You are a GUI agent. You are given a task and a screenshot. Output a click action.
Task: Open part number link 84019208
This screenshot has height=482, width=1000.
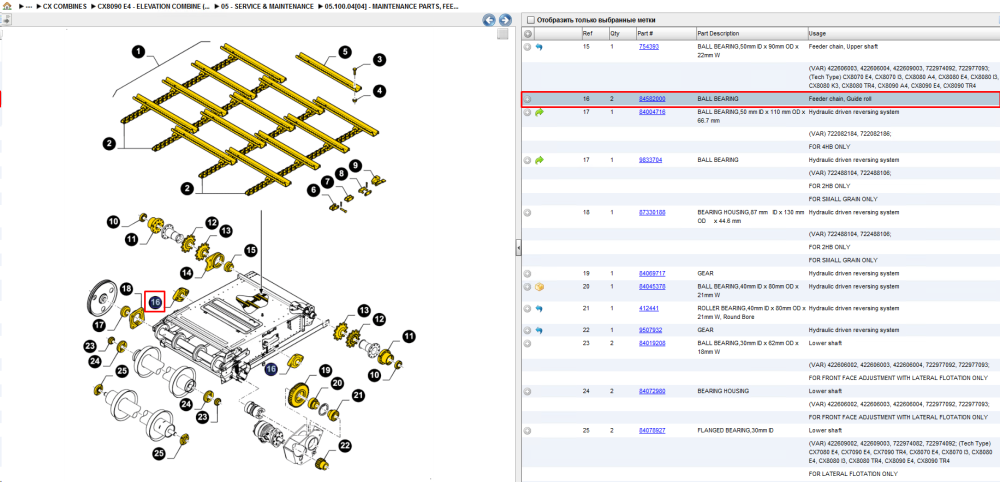[652, 344]
